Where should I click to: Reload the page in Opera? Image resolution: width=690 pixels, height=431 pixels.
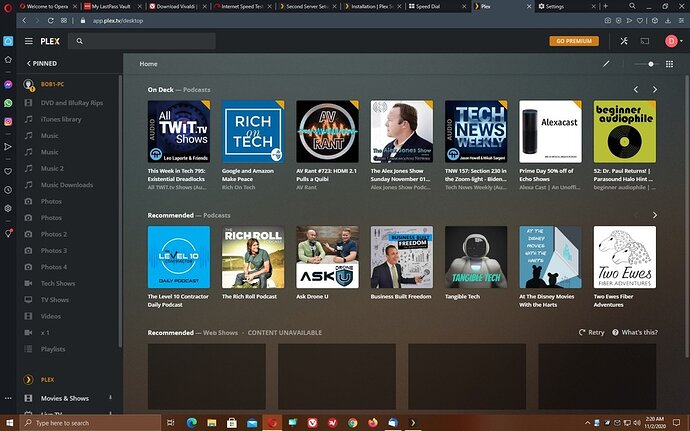point(51,21)
